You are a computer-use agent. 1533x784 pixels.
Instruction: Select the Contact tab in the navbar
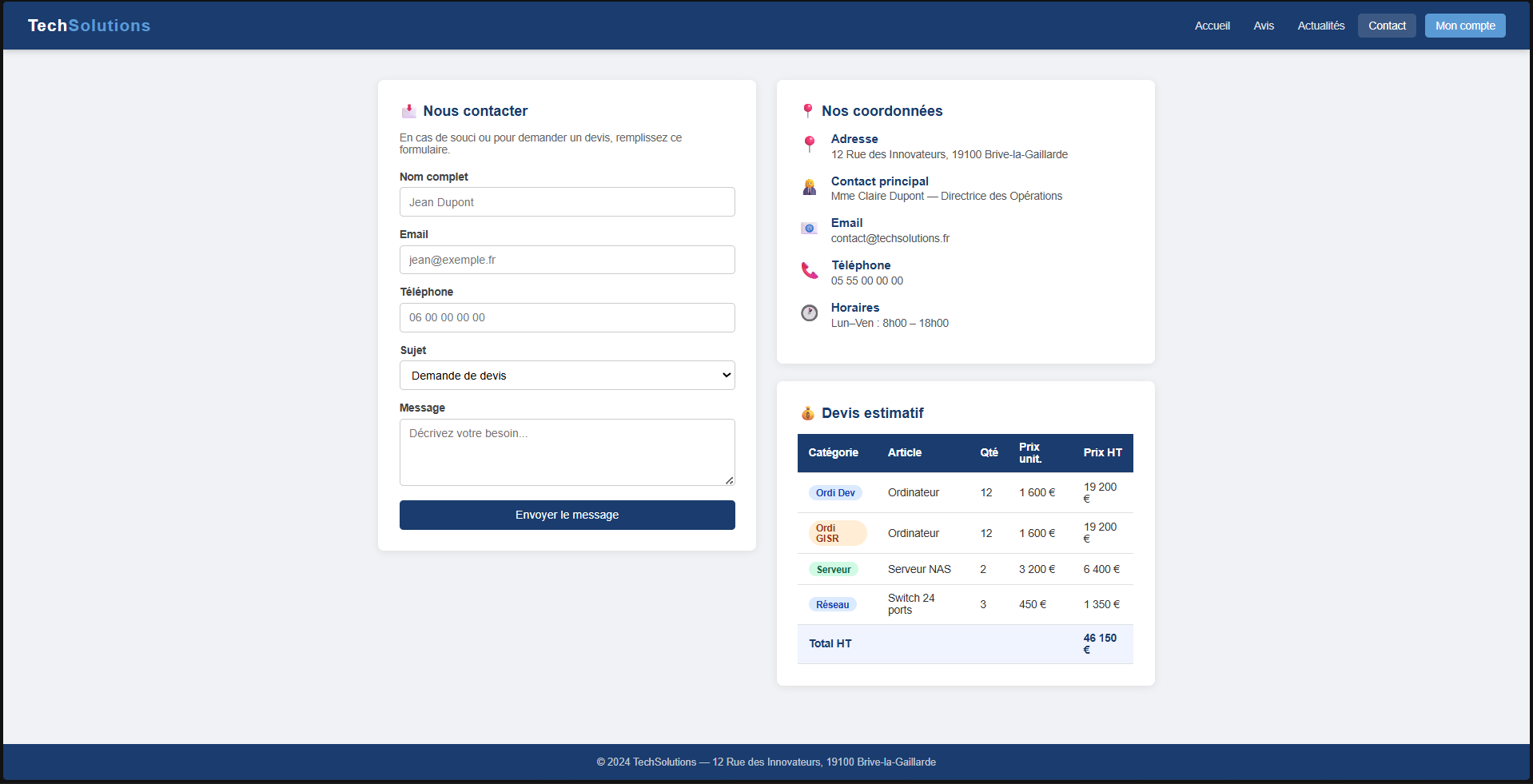[x=1386, y=26]
